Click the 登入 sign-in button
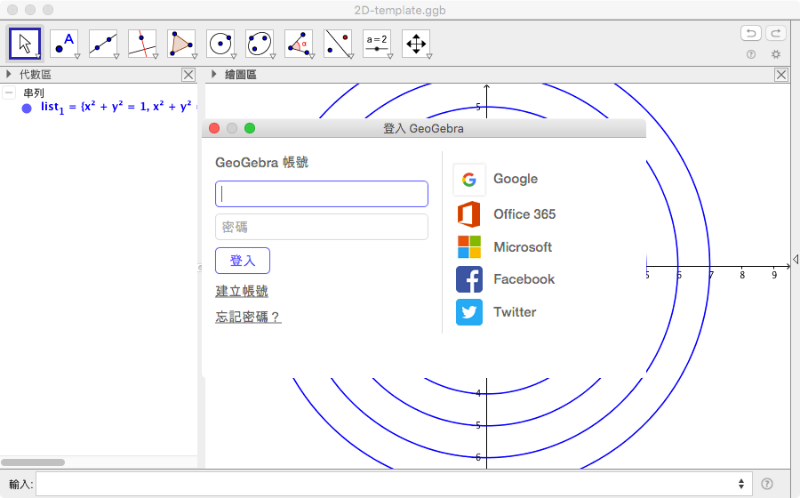 242,261
